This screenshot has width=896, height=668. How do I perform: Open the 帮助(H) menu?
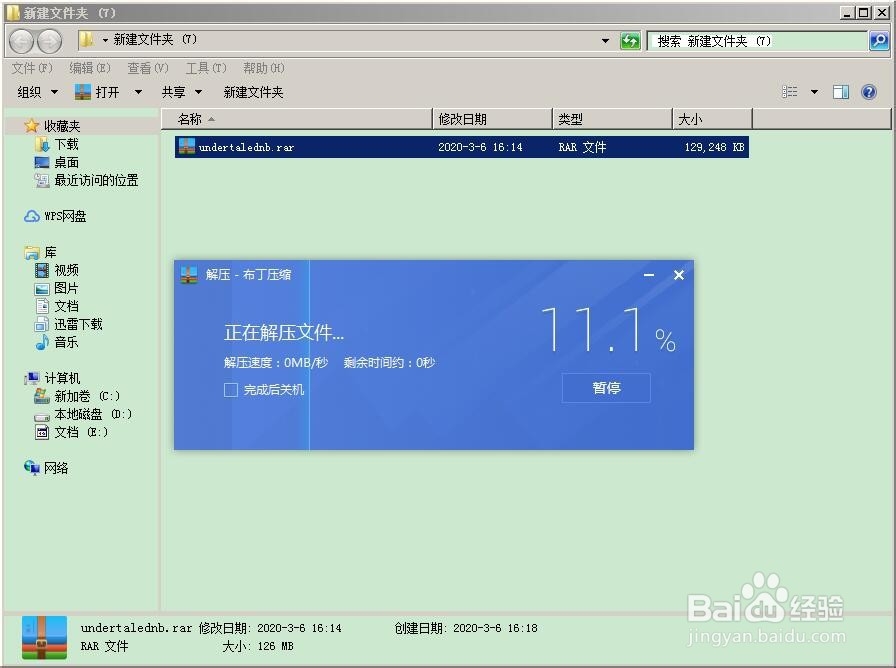[x=264, y=68]
